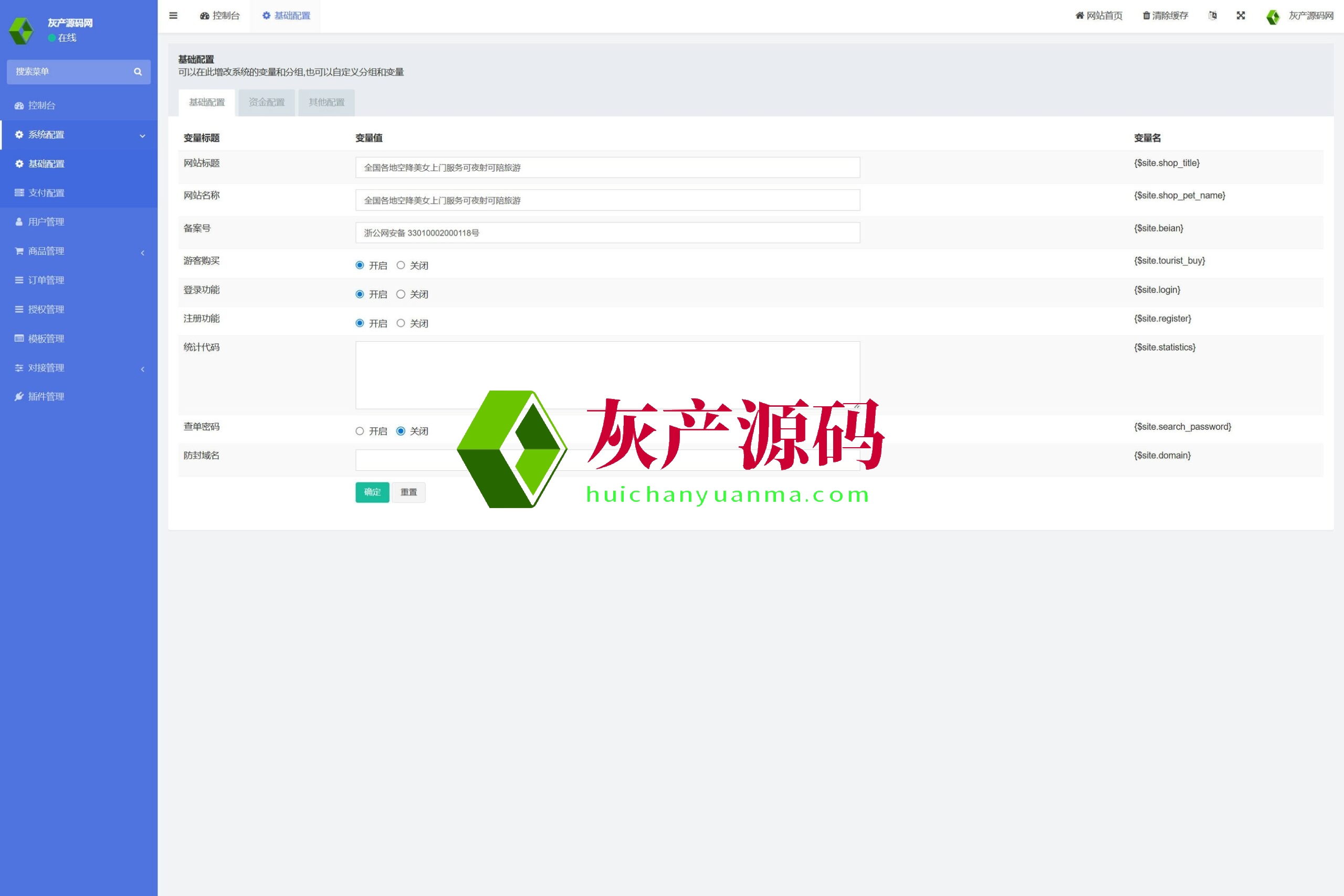Screen dimensions: 1344x896
Task: Click the 重置 button
Action: [x=408, y=492]
